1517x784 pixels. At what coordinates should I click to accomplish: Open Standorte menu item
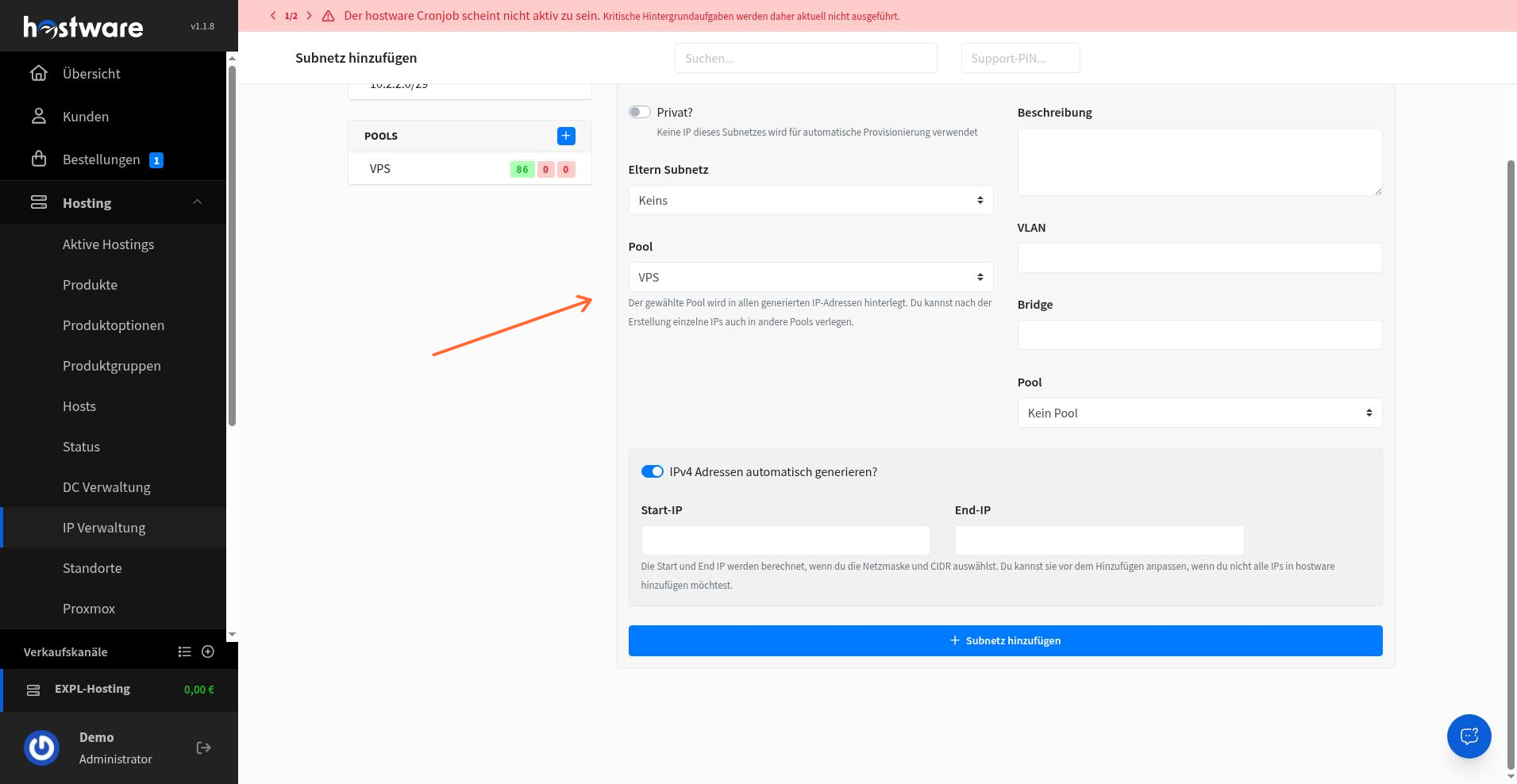(92, 568)
